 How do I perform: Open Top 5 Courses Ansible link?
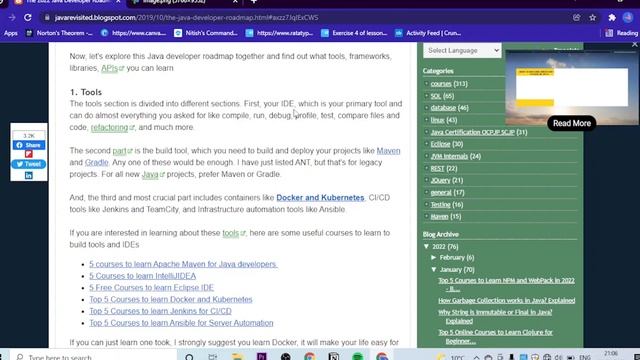pos(181,323)
